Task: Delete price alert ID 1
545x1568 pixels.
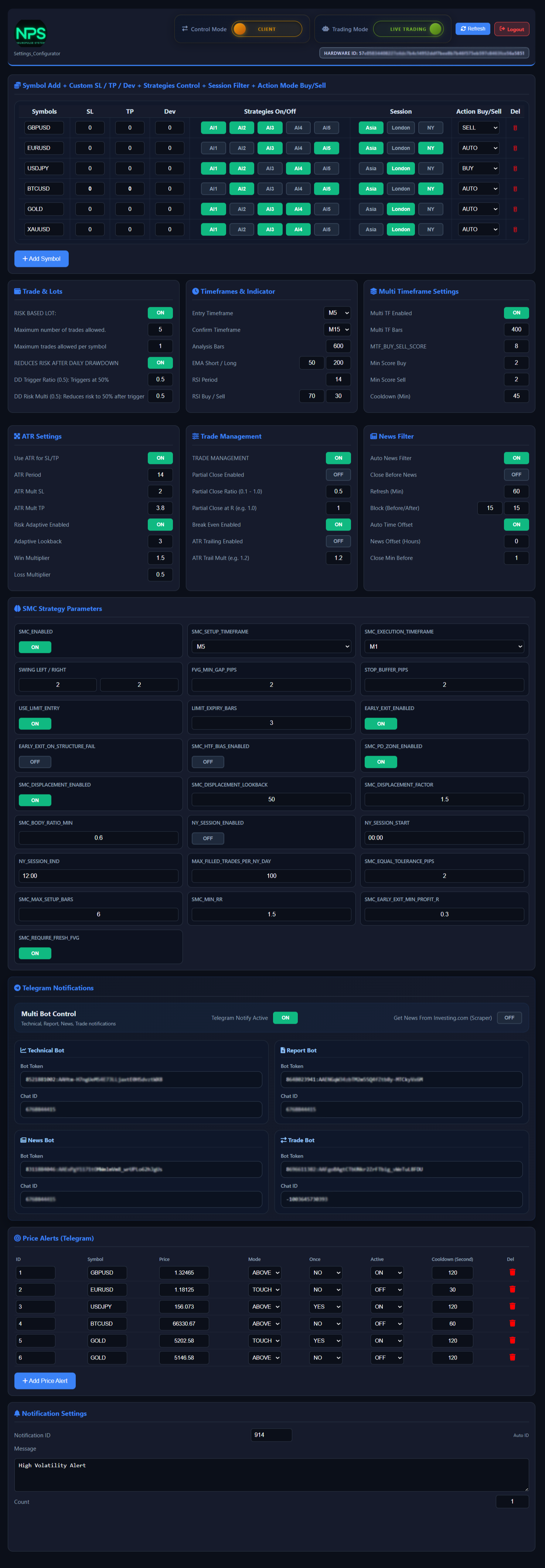Action: (512, 1272)
